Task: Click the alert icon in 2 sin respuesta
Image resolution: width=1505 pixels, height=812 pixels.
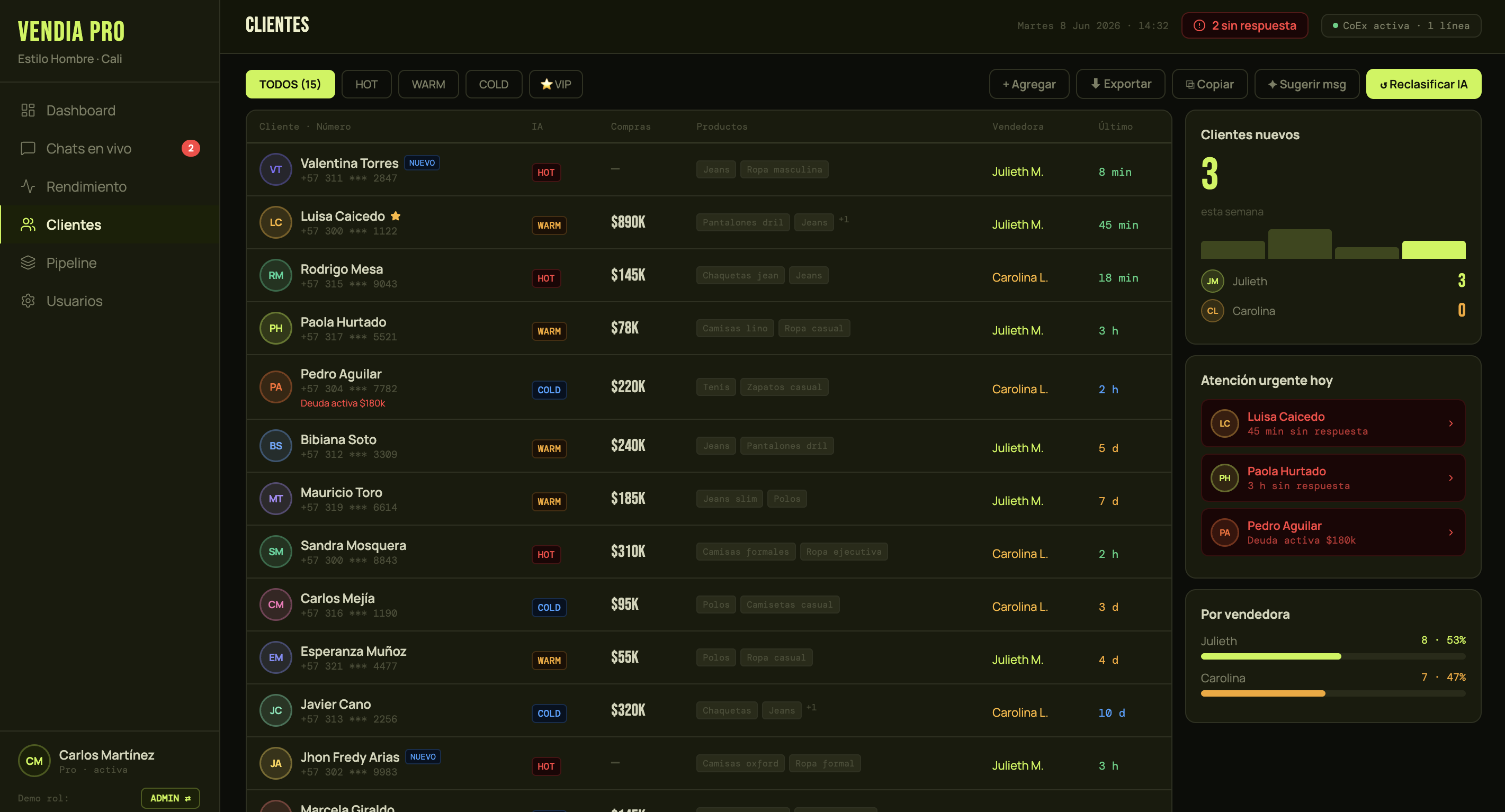Action: 1199,26
